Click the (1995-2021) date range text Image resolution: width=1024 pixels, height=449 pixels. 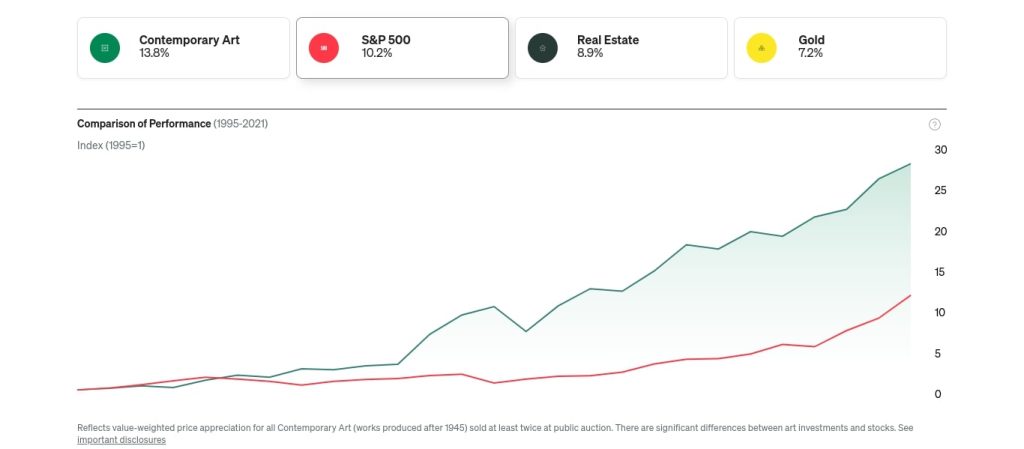point(240,124)
